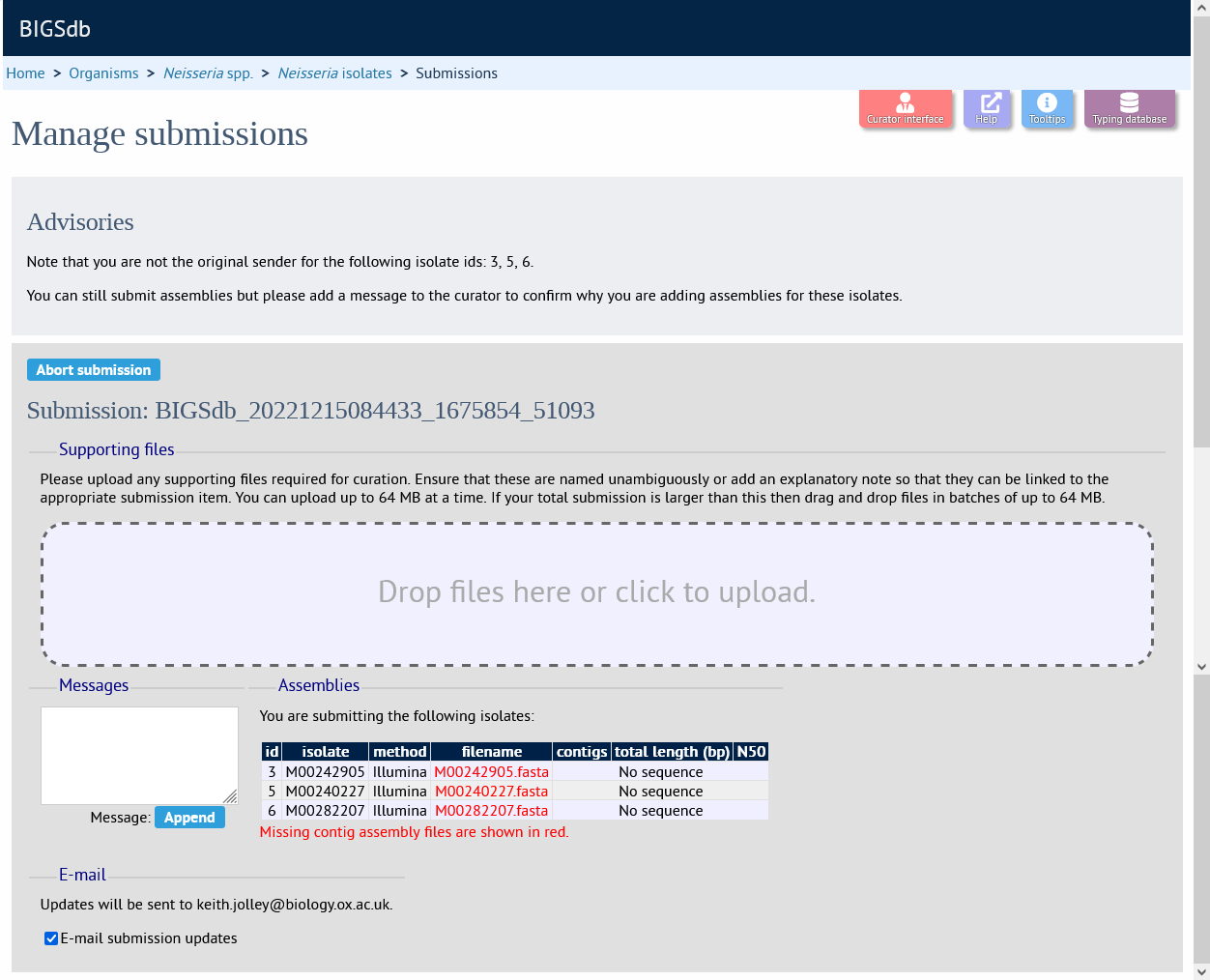Toggle the Tooltips info icon
This screenshot has height=980, width=1210.
[1047, 107]
